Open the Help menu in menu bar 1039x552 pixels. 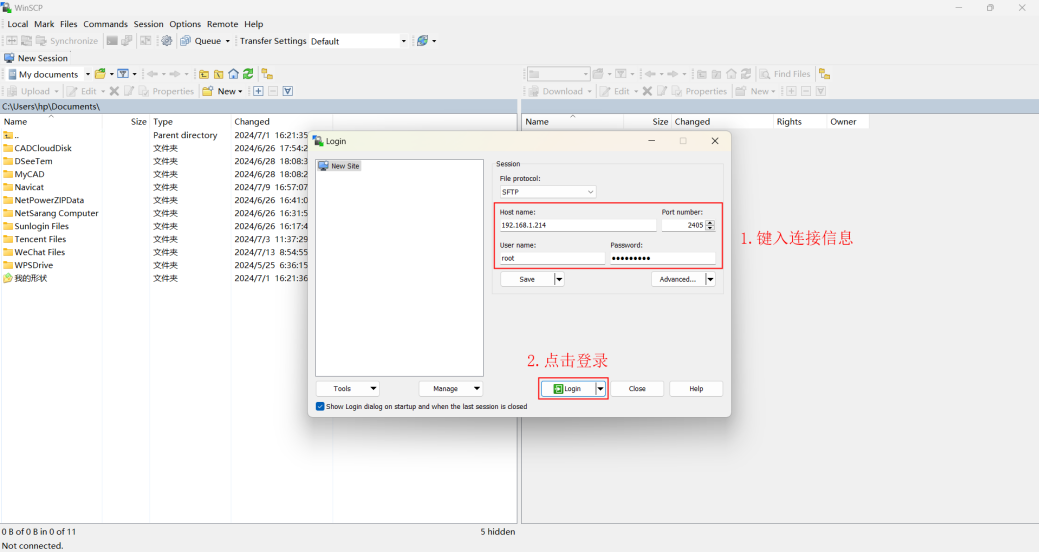254,24
